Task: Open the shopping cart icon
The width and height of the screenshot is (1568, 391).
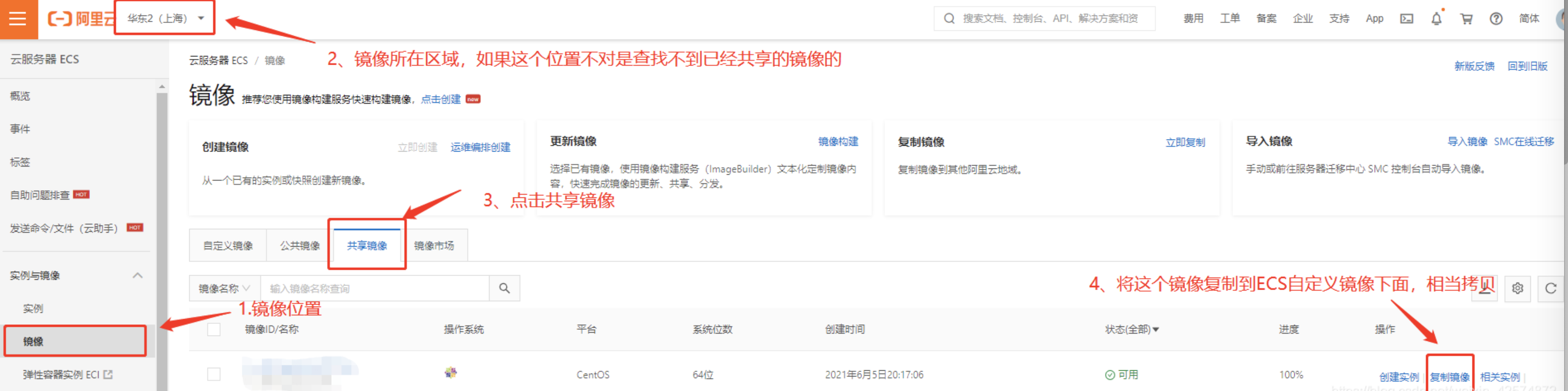Action: point(1466,18)
